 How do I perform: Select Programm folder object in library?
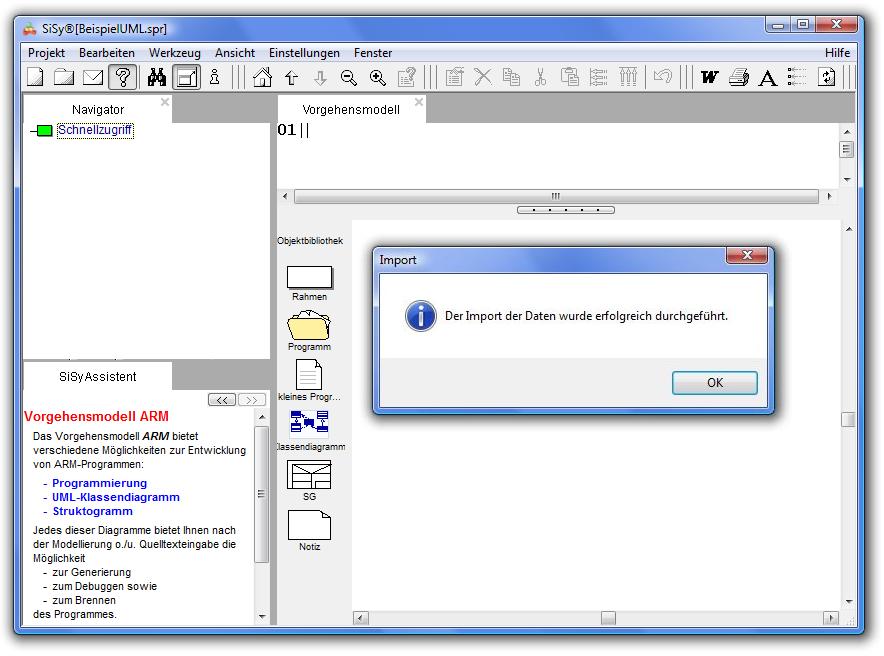(309, 331)
